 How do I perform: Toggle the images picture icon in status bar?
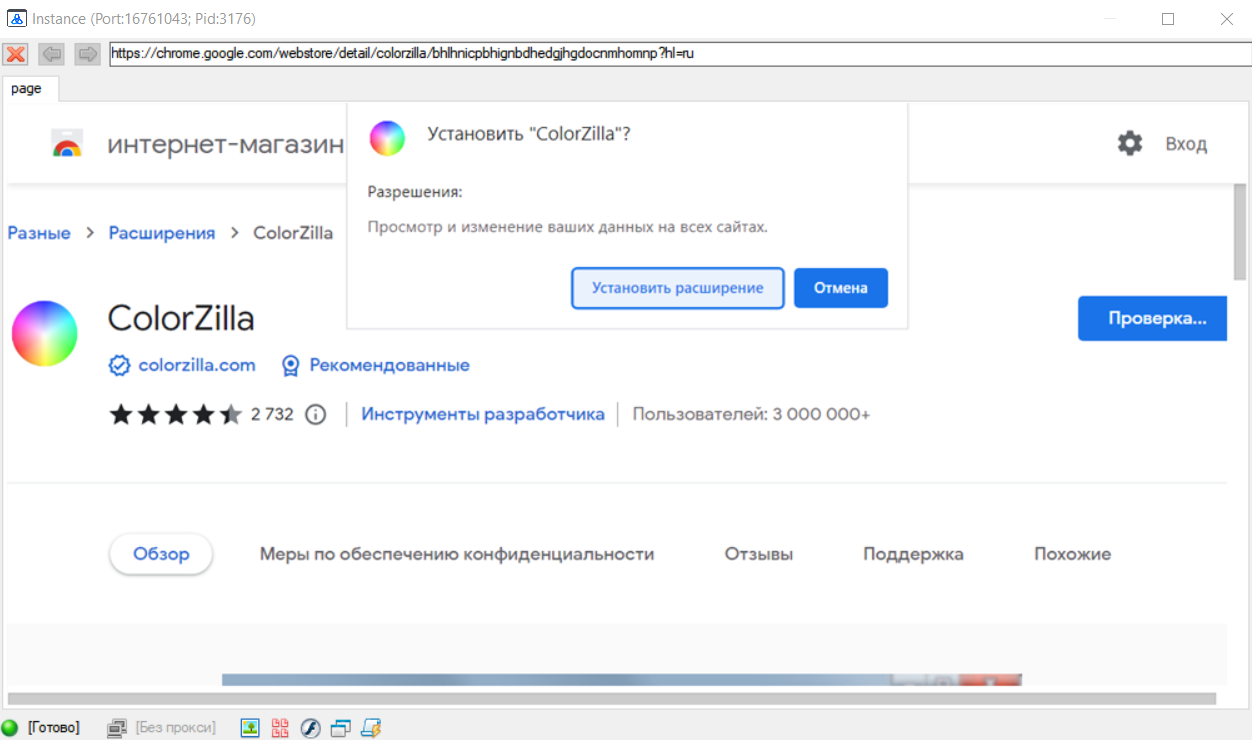click(250, 728)
